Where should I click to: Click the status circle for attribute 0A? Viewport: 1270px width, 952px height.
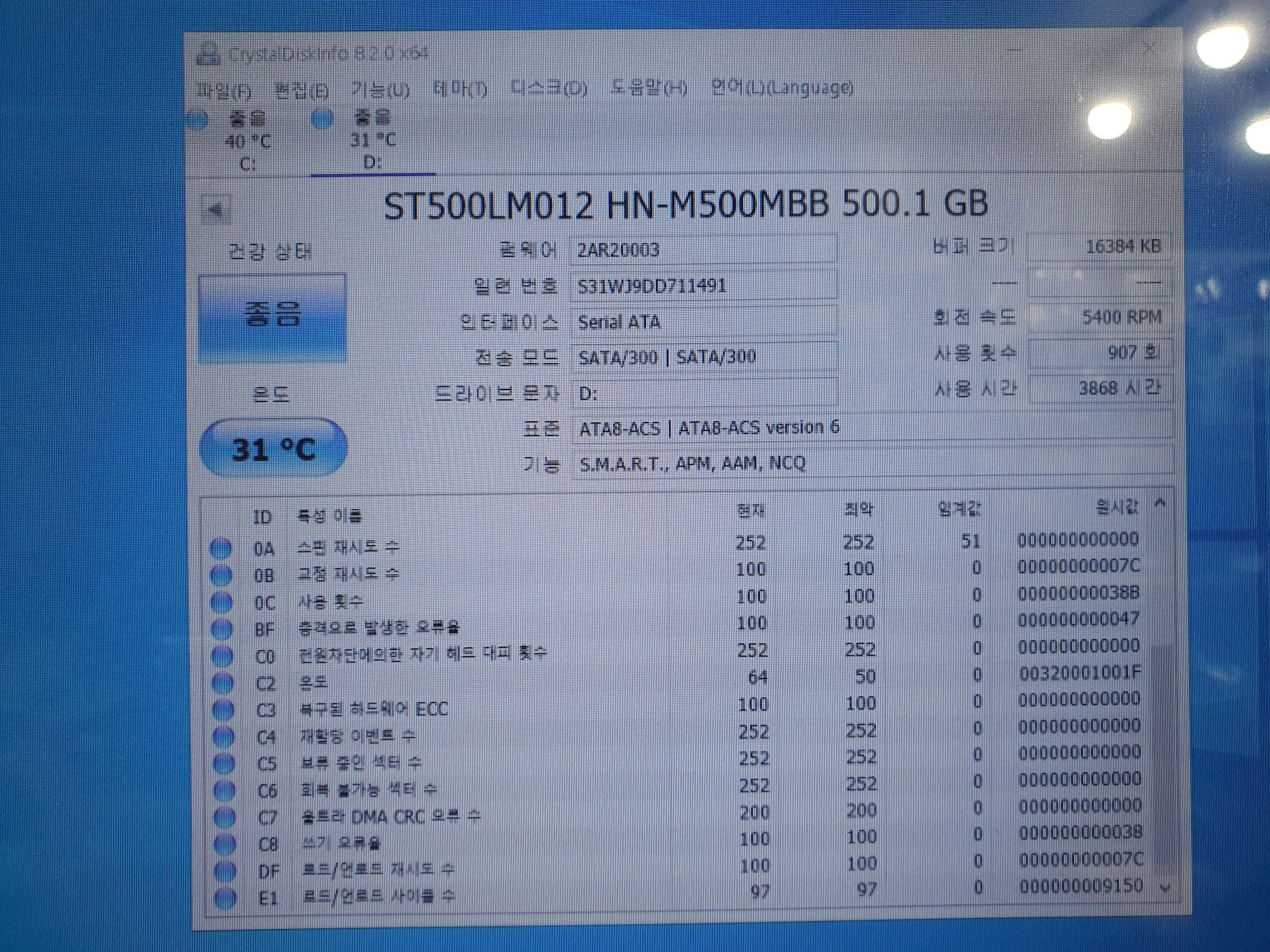pyautogui.click(x=221, y=549)
